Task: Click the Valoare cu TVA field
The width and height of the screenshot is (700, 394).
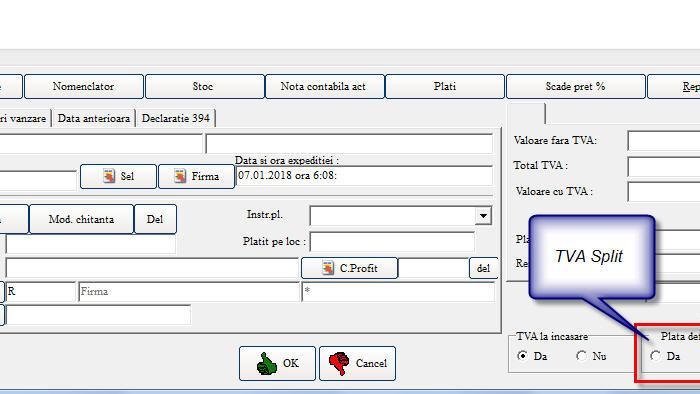Action: (664, 192)
